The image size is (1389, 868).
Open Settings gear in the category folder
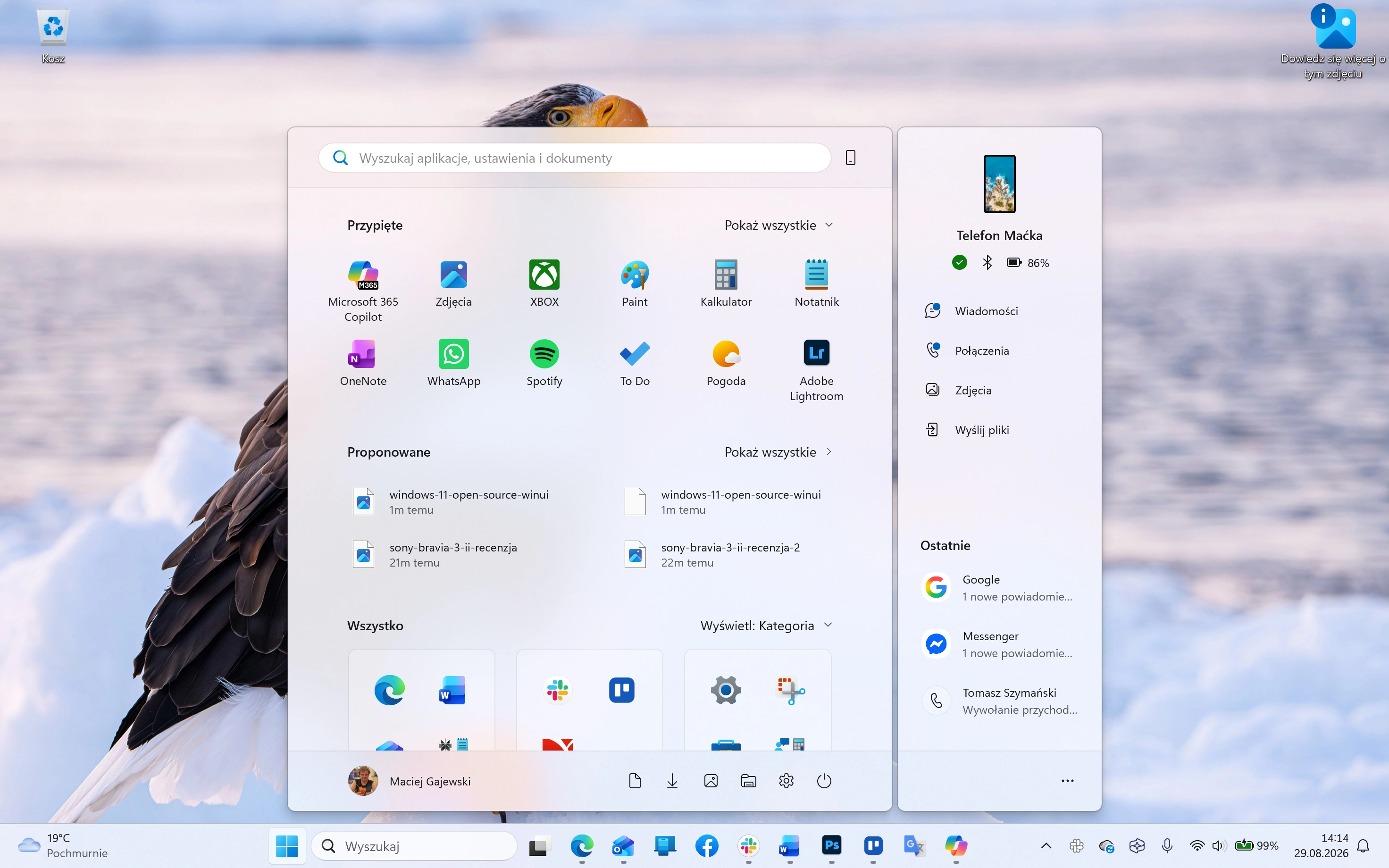pyautogui.click(x=726, y=690)
